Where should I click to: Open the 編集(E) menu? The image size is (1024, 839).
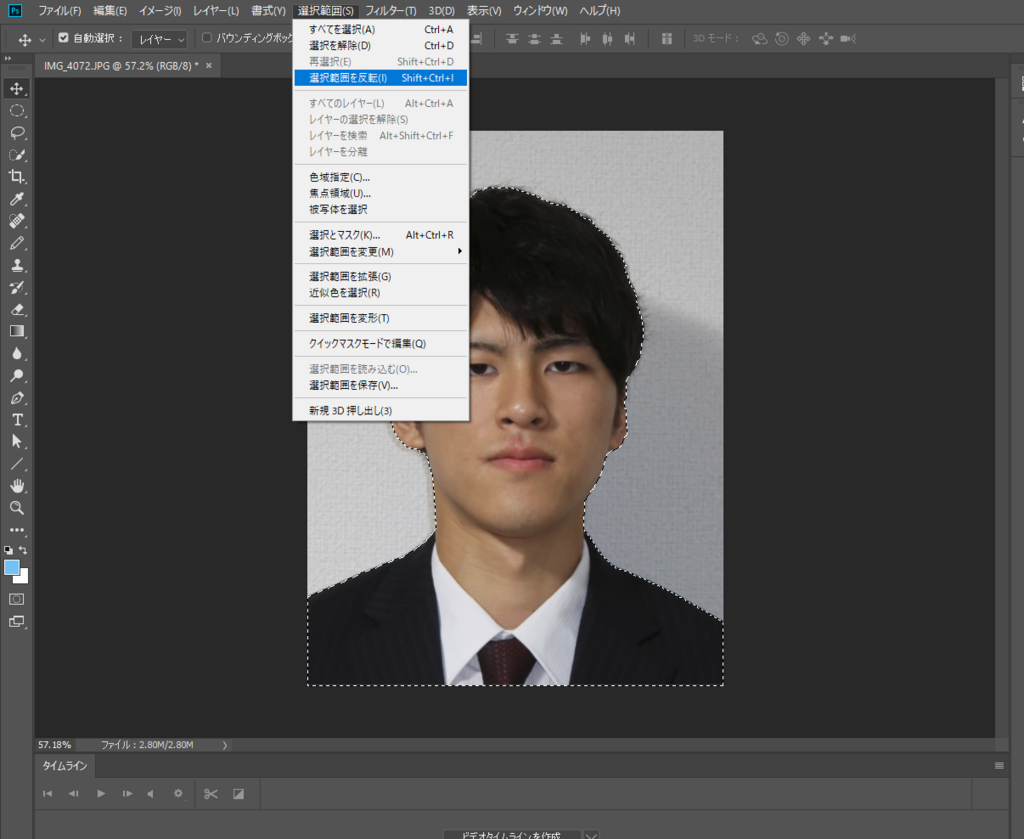[110, 11]
